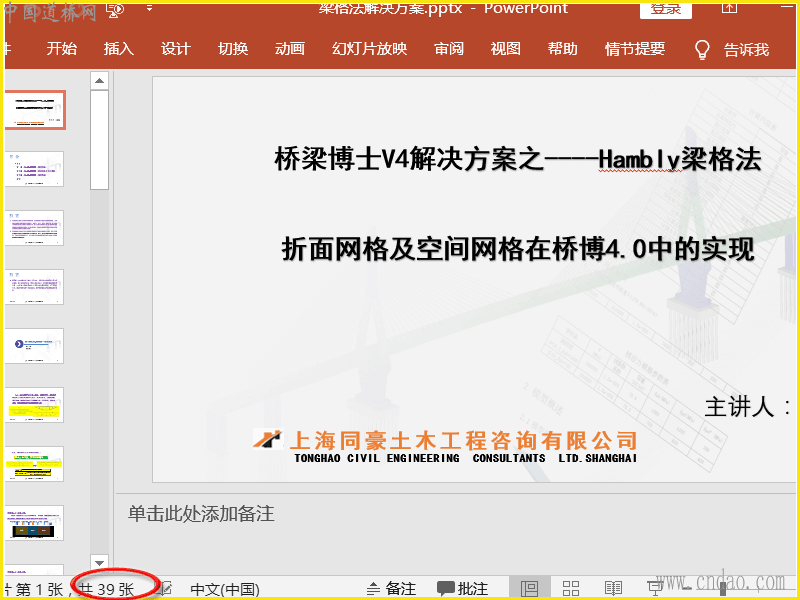Click the 上海同豪土木工程咨询有限公司 logo text
The height and width of the screenshot is (600, 800).
pyautogui.click(x=463, y=440)
